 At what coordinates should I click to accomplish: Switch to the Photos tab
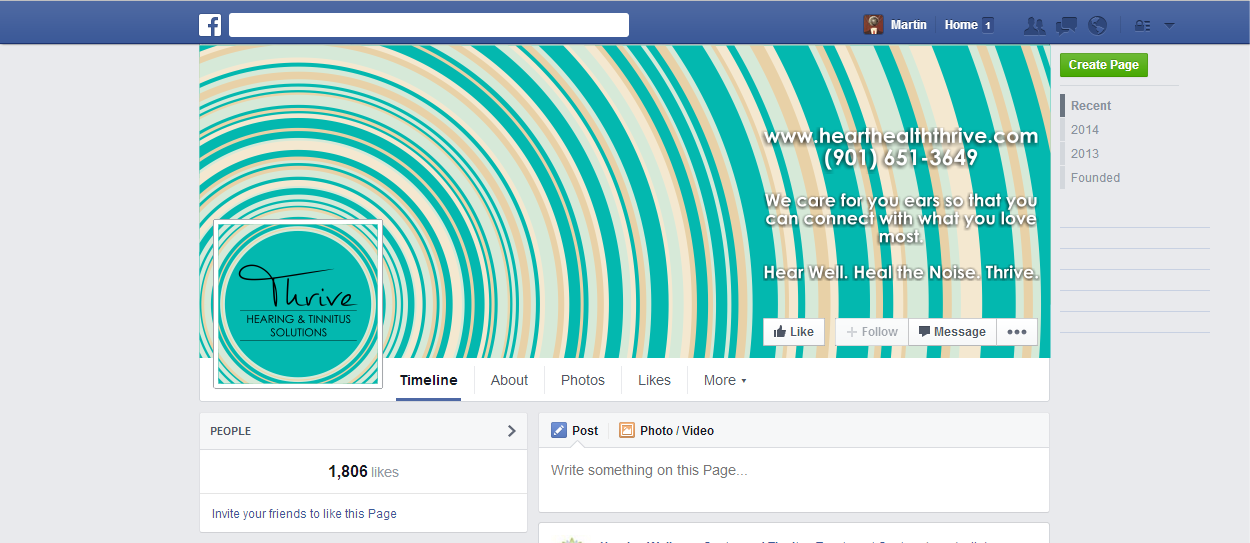coord(583,380)
